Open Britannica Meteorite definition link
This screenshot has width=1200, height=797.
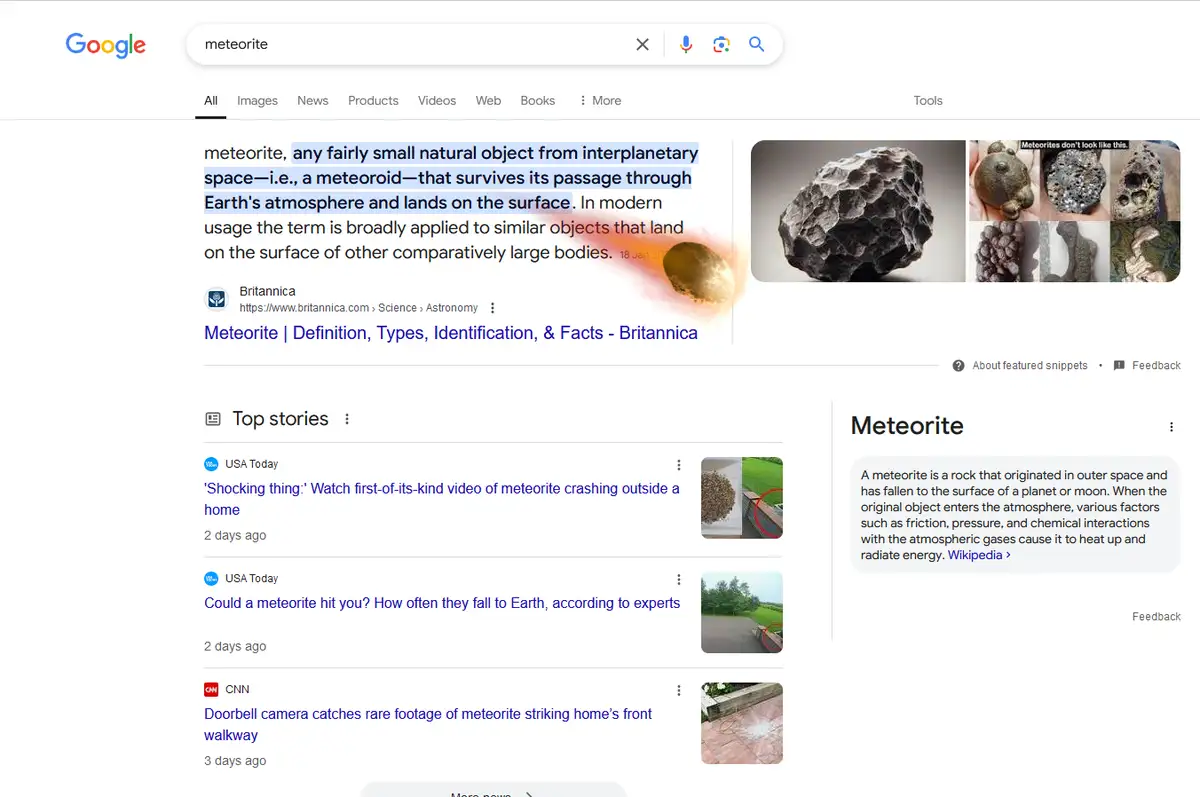[451, 333]
